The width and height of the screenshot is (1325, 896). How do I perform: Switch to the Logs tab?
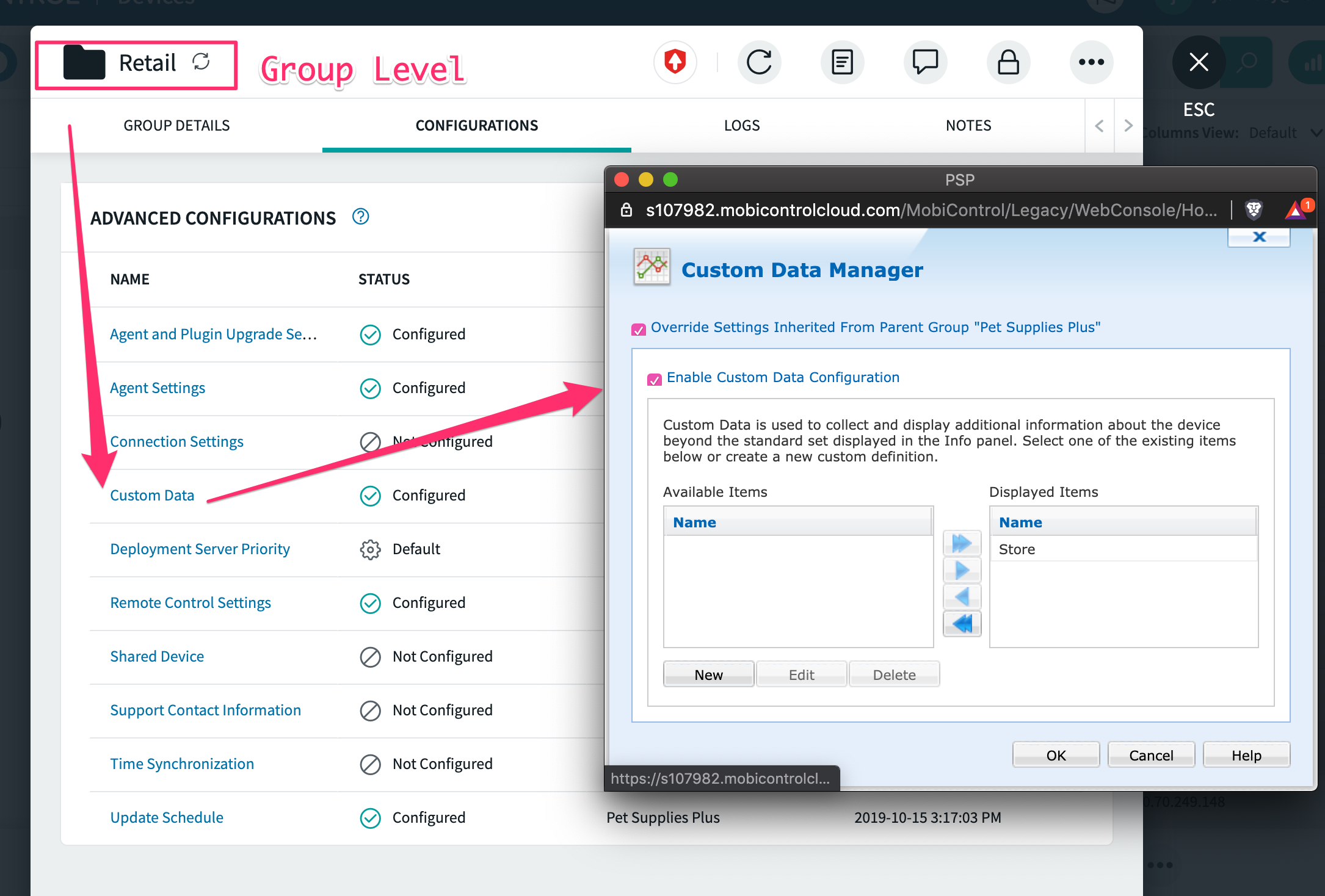(741, 126)
